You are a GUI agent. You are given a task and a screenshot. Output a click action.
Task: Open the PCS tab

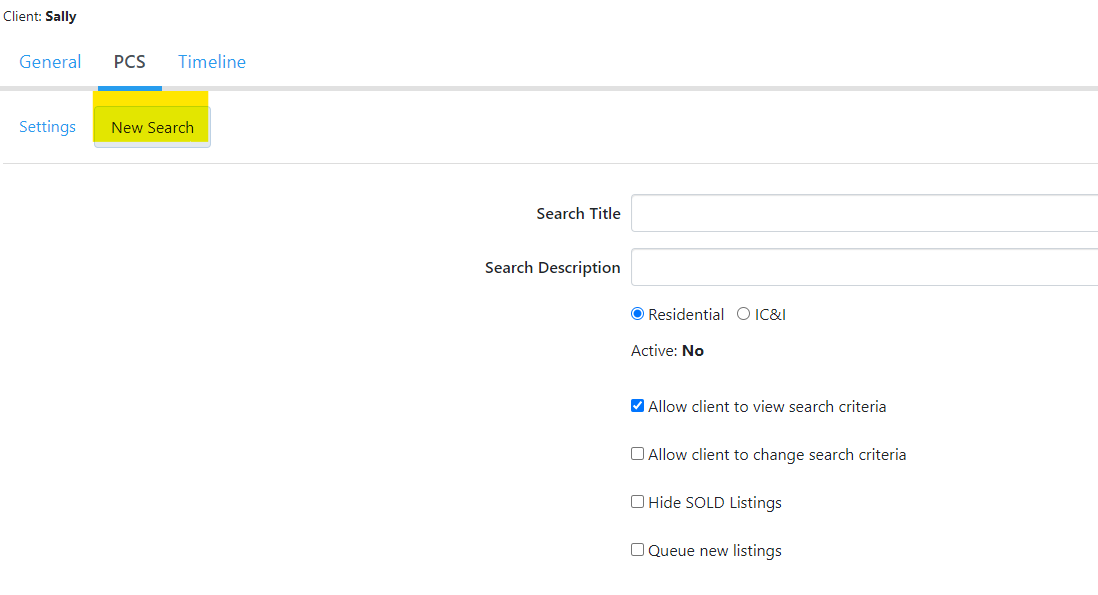129,61
